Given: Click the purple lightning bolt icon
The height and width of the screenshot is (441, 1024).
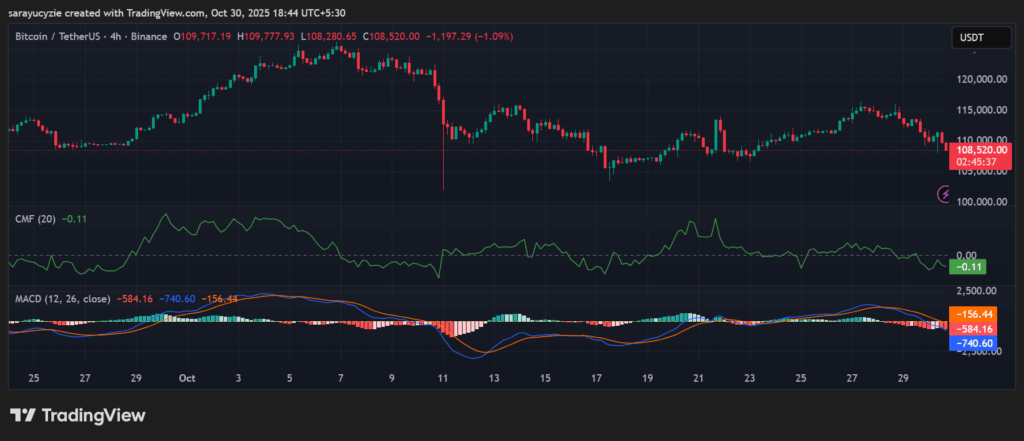Looking at the screenshot, I should click(944, 194).
